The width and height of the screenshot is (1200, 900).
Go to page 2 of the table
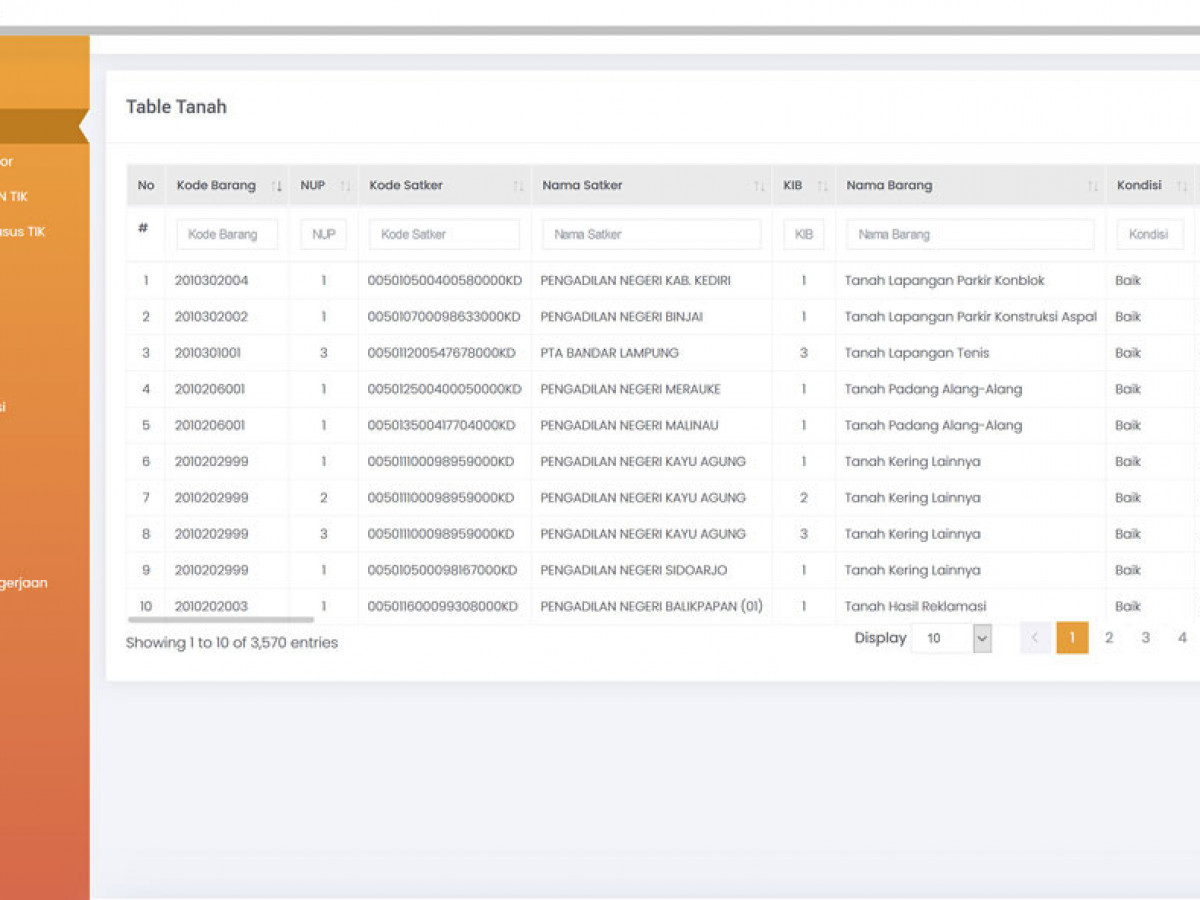(x=1108, y=638)
